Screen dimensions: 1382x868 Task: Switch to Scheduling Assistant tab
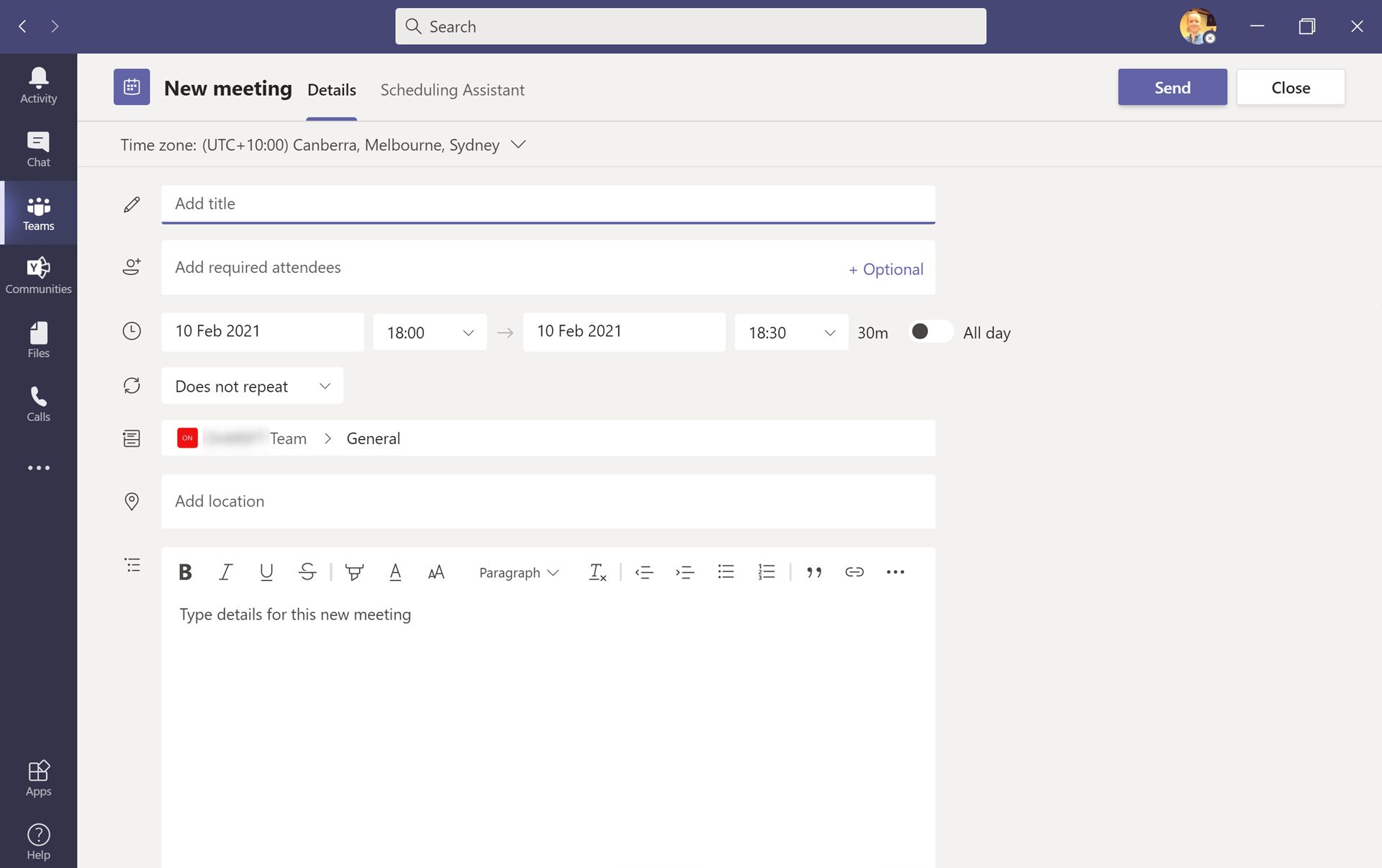coord(453,89)
